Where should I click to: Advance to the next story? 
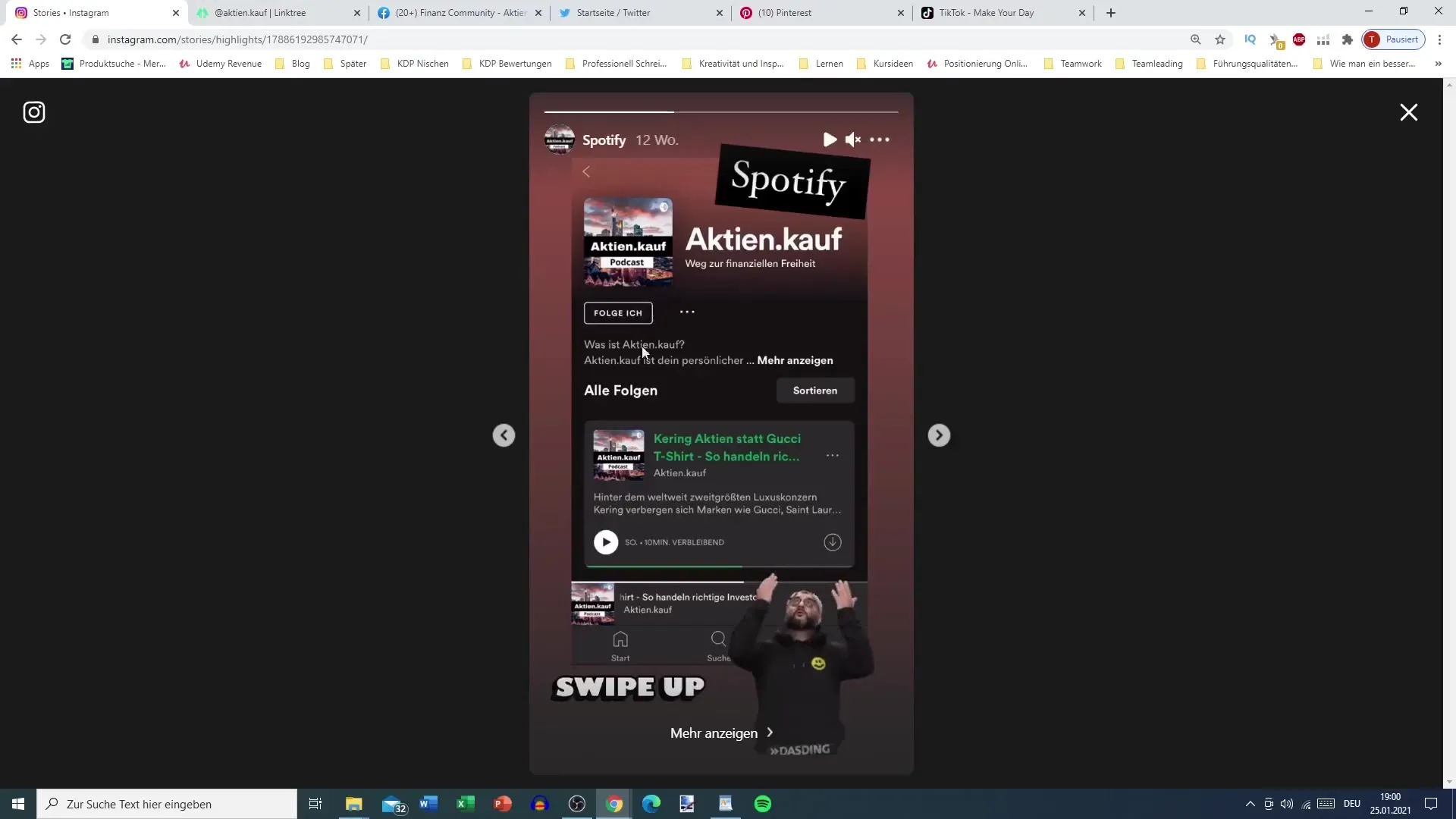click(x=939, y=435)
